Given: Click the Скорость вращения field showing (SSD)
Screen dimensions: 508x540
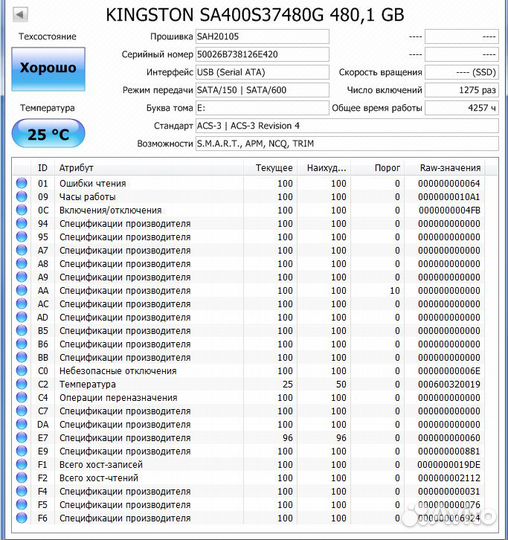Looking at the screenshot, I should click(x=462, y=72).
